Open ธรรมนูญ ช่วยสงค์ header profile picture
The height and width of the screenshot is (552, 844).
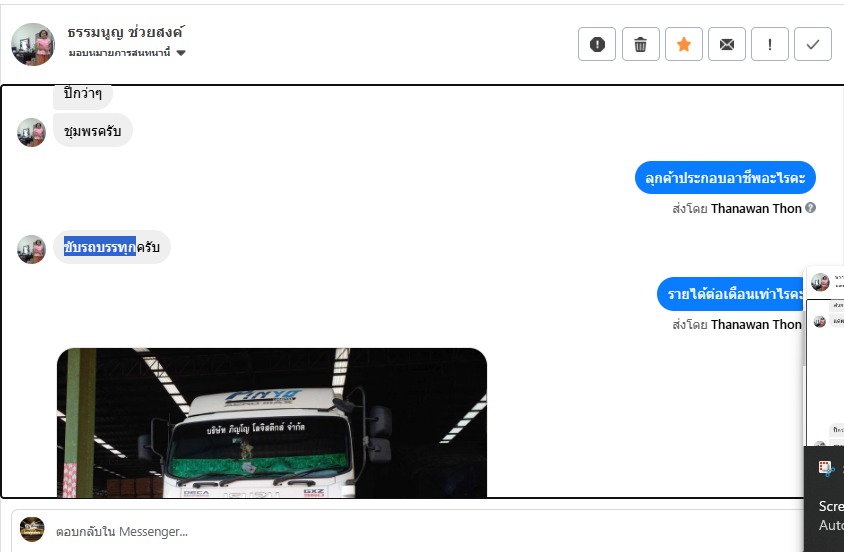click(33, 44)
